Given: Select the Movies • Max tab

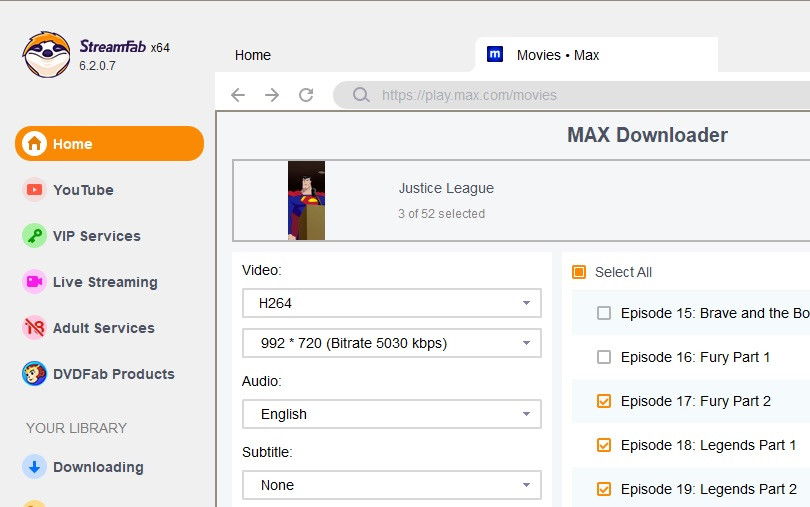Looking at the screenshot, I should (557, 55).
